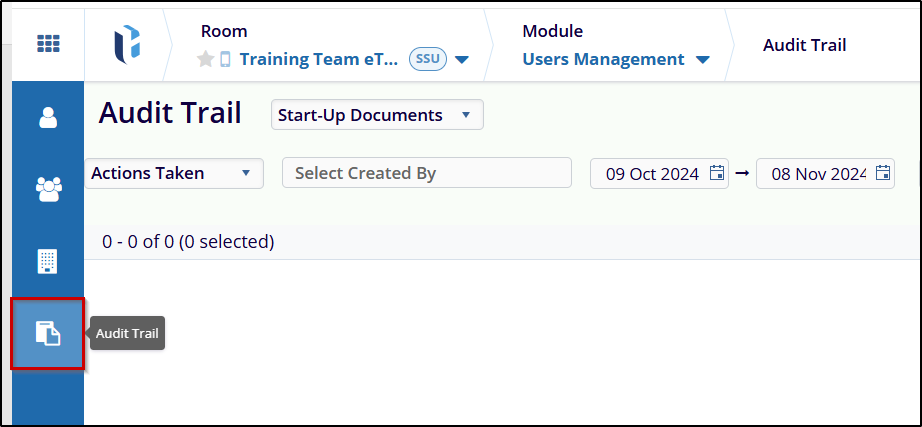Open the Start-Up Documents dropdown
922x427 pixels.
tap(377, 115)
